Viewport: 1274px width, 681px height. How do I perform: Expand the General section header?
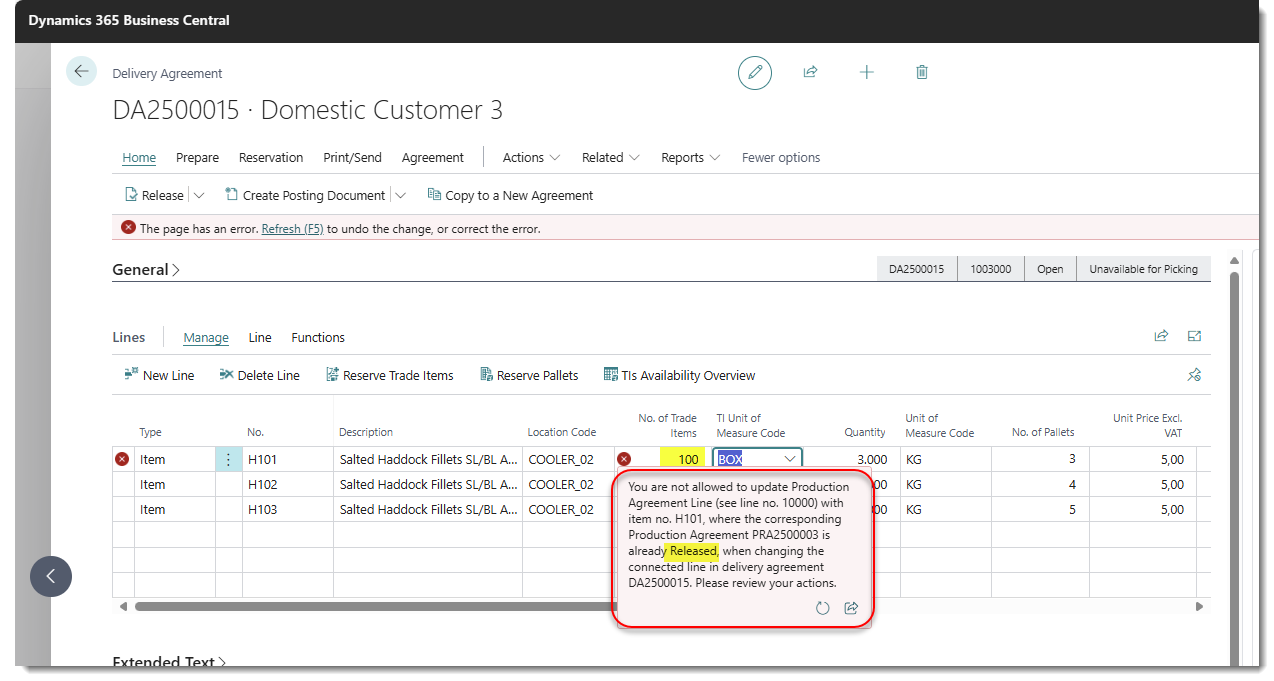click(146, 270)
